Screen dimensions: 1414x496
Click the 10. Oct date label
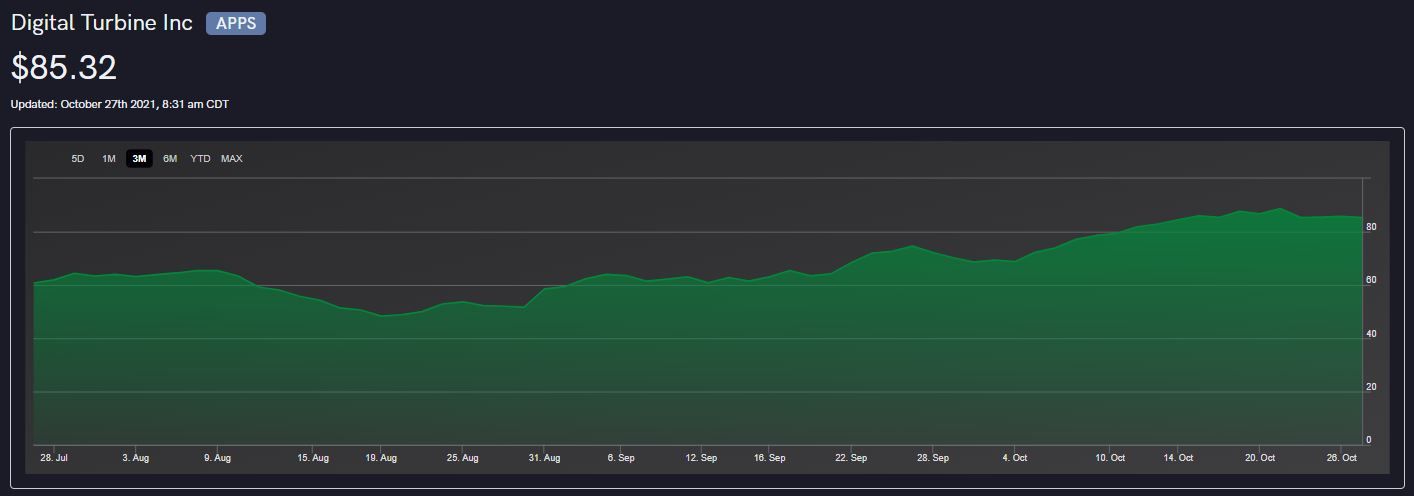tap(1110, 458)
